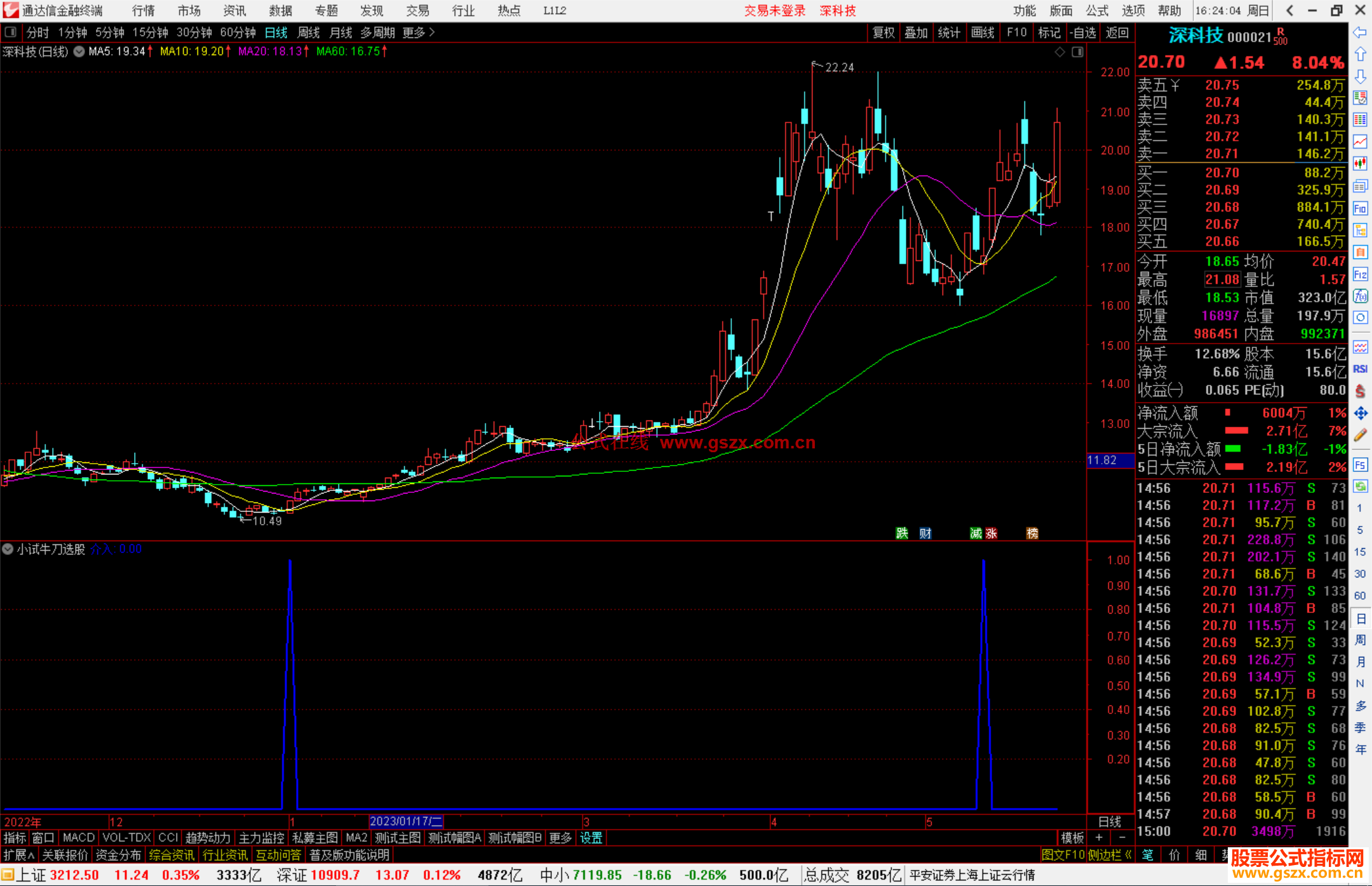Toggle the left panel icon beside 分时
1372x886 pixels.
click(10, 32)
